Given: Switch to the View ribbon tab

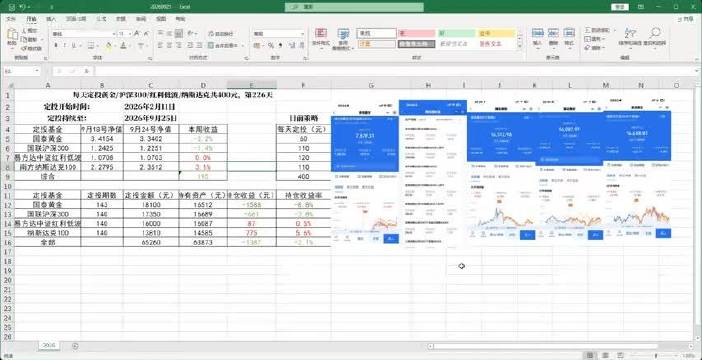Looking at the screenshot, I should pos(161,19).
